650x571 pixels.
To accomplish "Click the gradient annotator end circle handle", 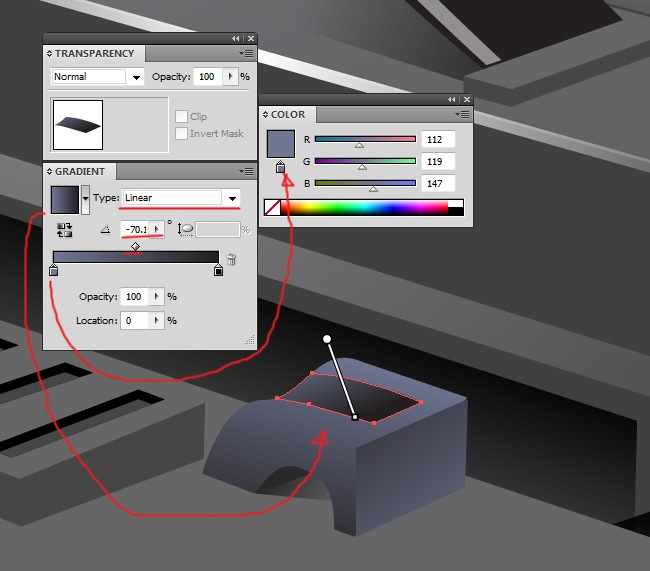I will 327,339.
